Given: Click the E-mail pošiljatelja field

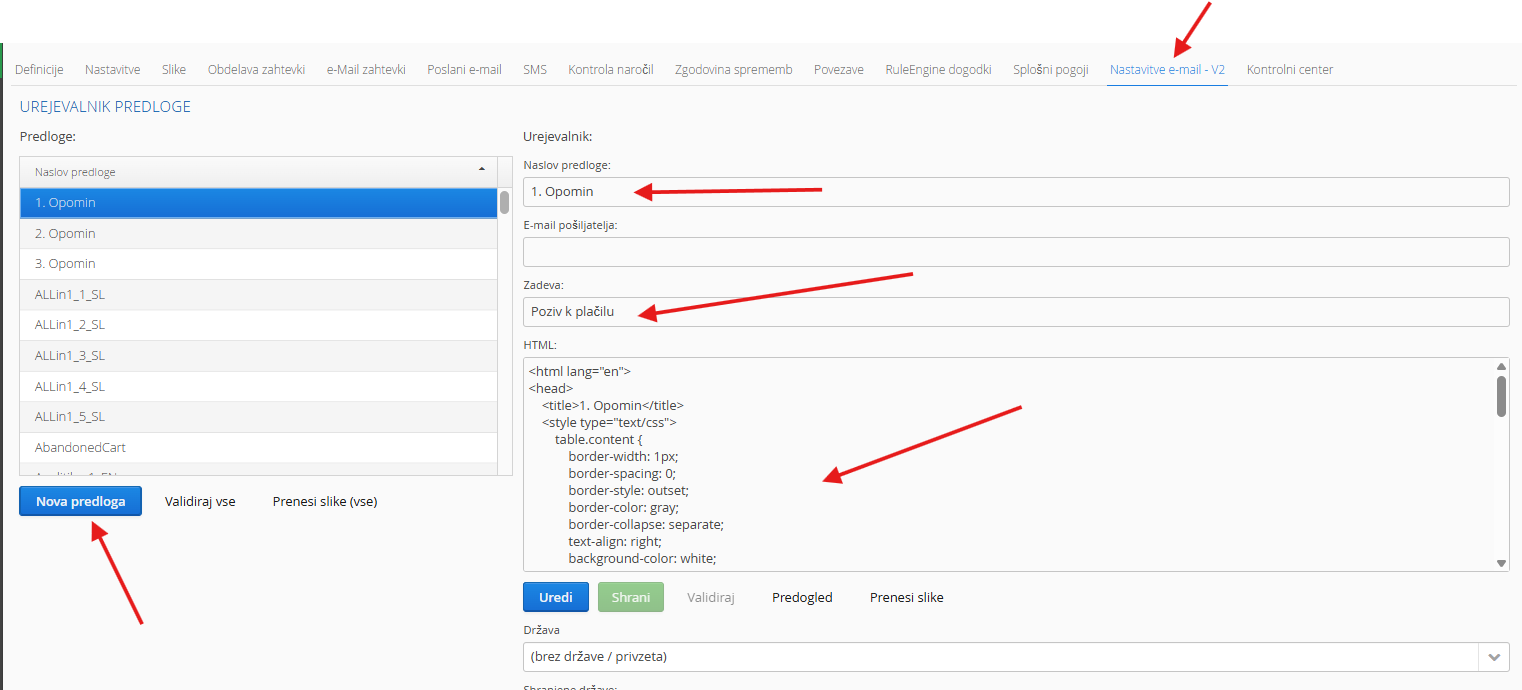Looking at the screenshot, I should (1016, 252).
